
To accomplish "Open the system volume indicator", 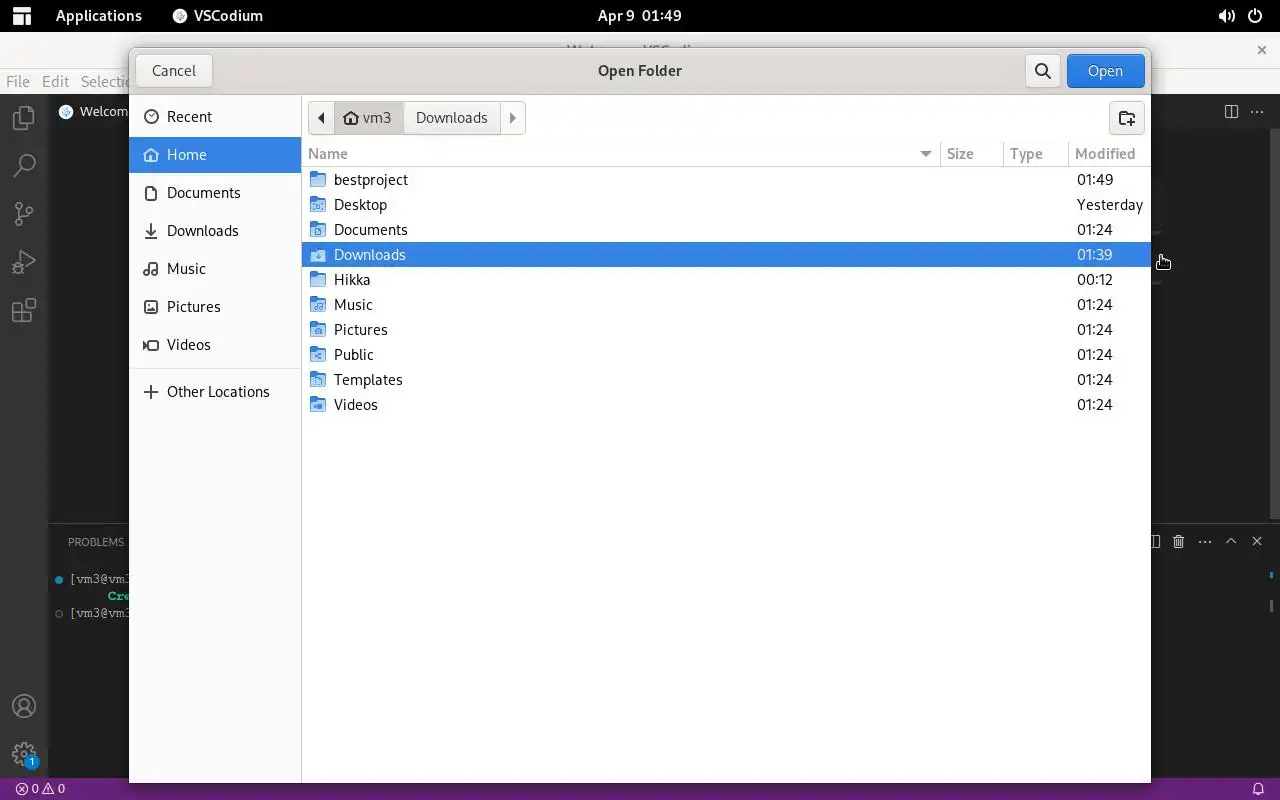I will click(1226, 16).
